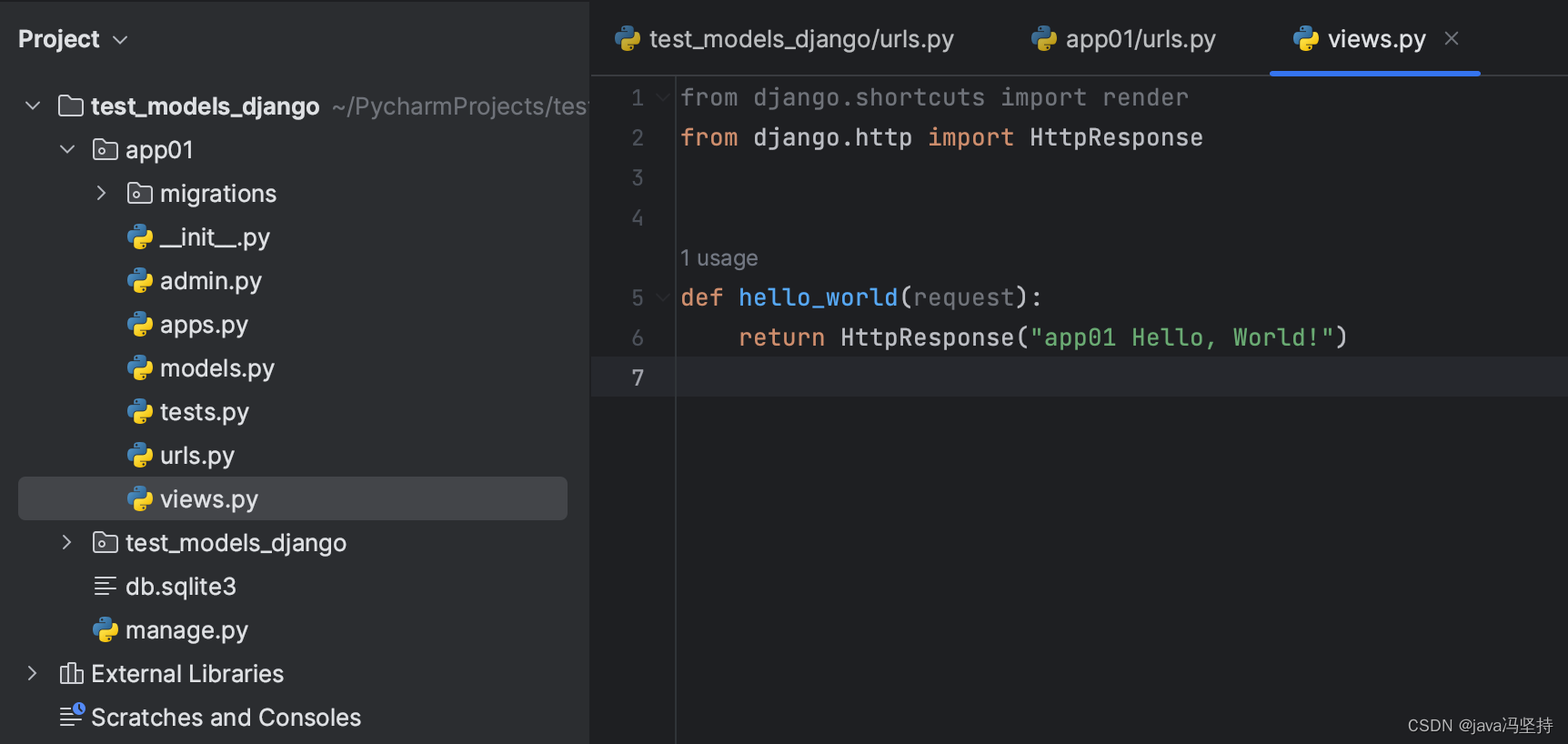Switch to the test_models_django/urls.py tab

pos(800,40)
